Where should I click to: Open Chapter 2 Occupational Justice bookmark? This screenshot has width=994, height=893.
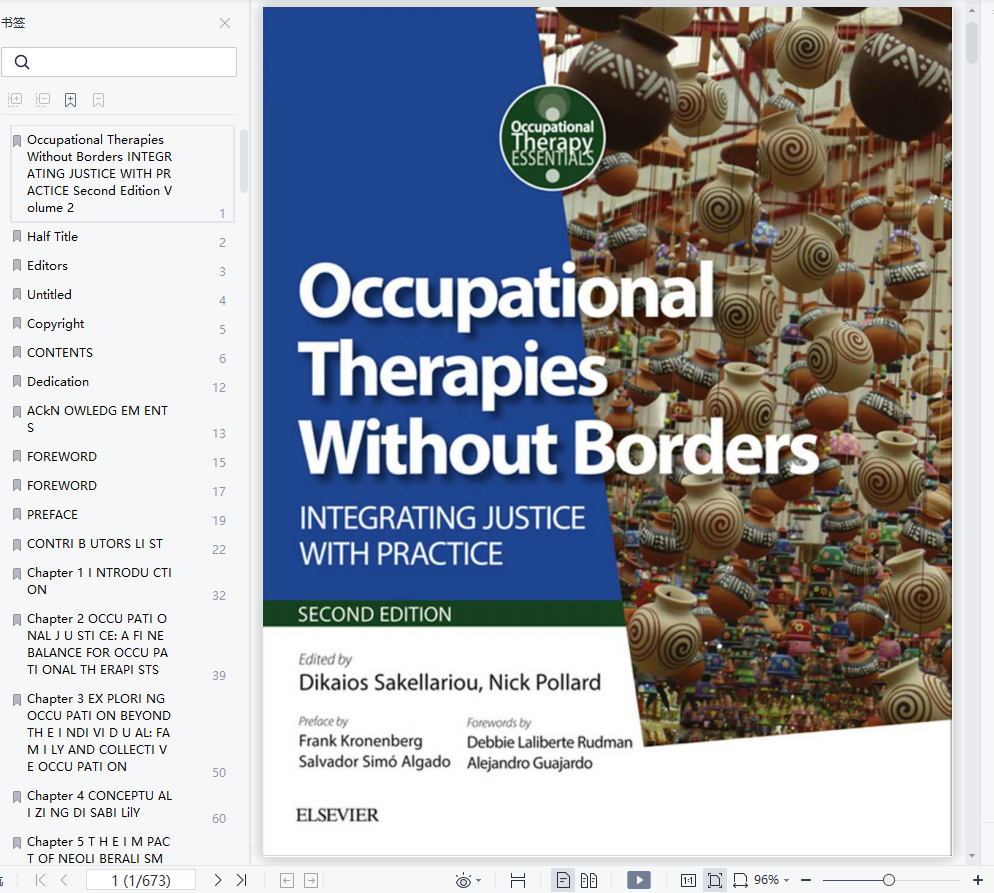pyautogui.click(x=98, y=644)
